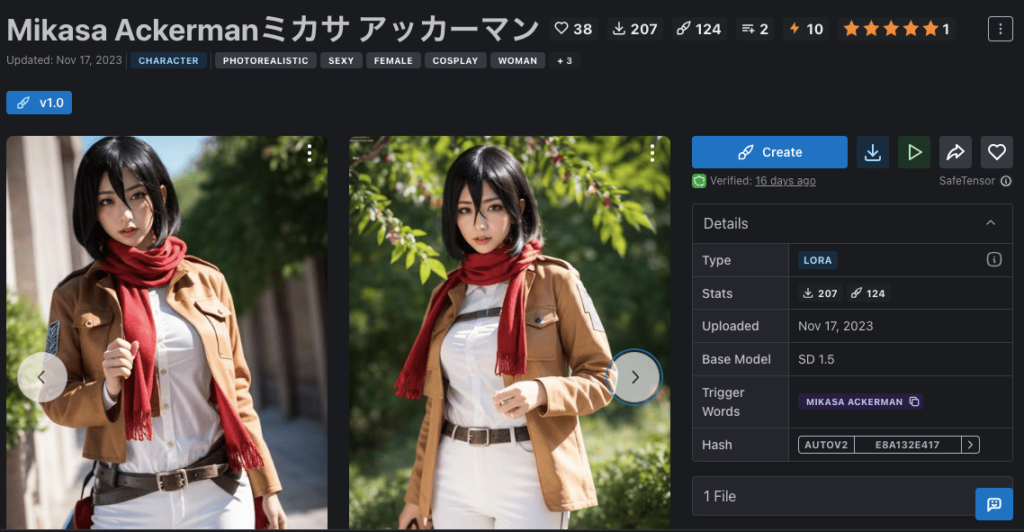Click the collection count badge showing 2

[x=754, y=29]
